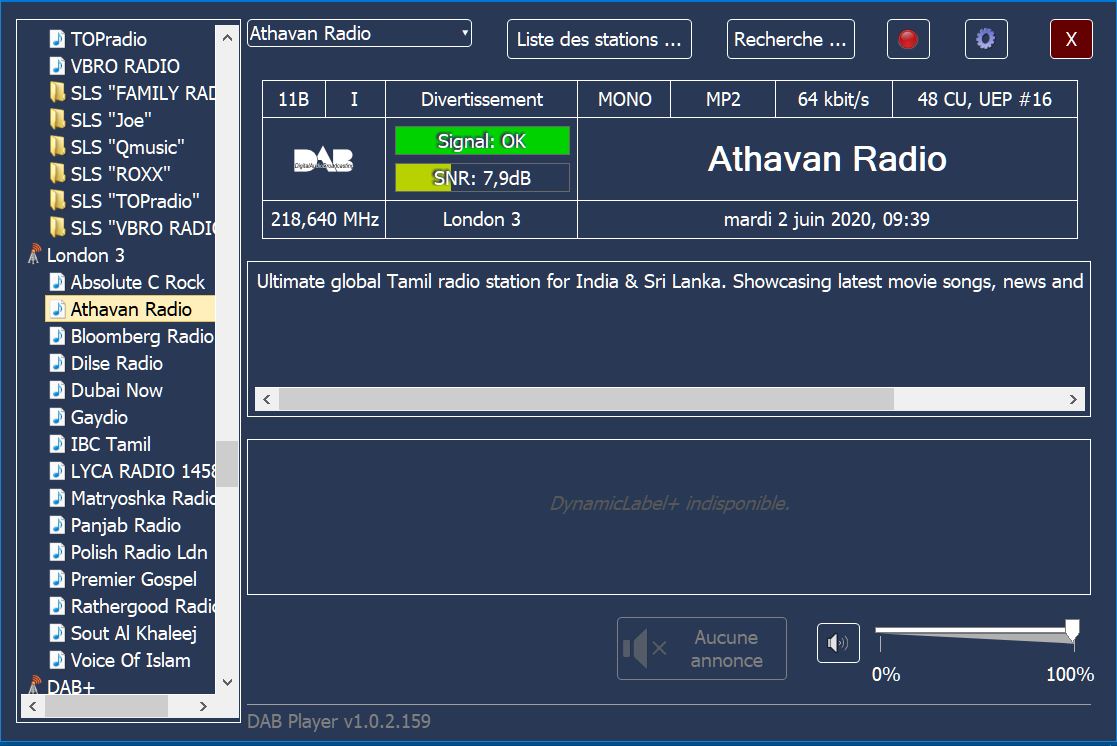Image resolution: width=1117 pixels, height=746 pixels.
Task: Click the date mardi 2 juin 2020, 09:39
Action: (827, 219)
